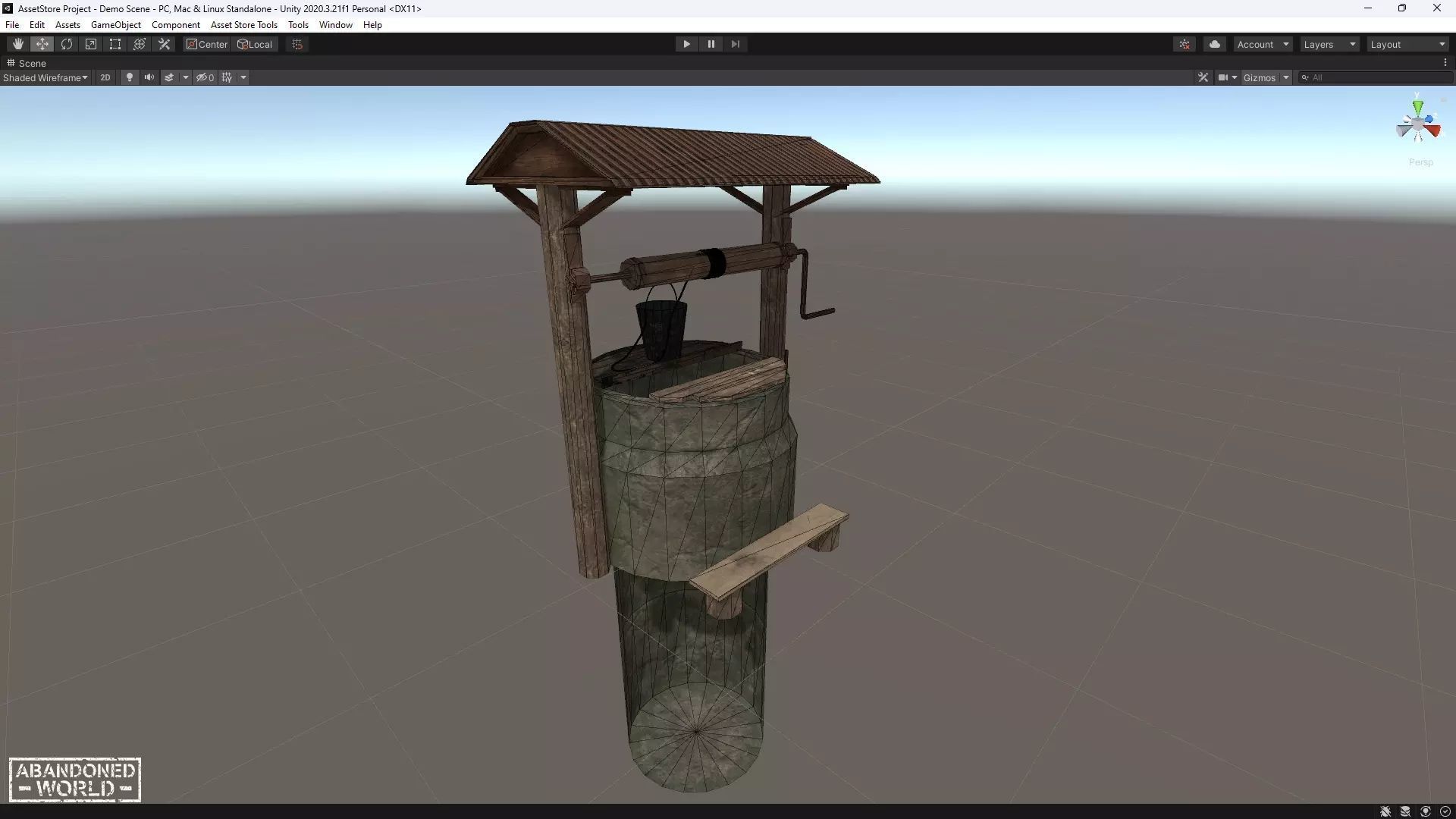
Task: Expand grid settings dropdown arrow
Action: 243,77
